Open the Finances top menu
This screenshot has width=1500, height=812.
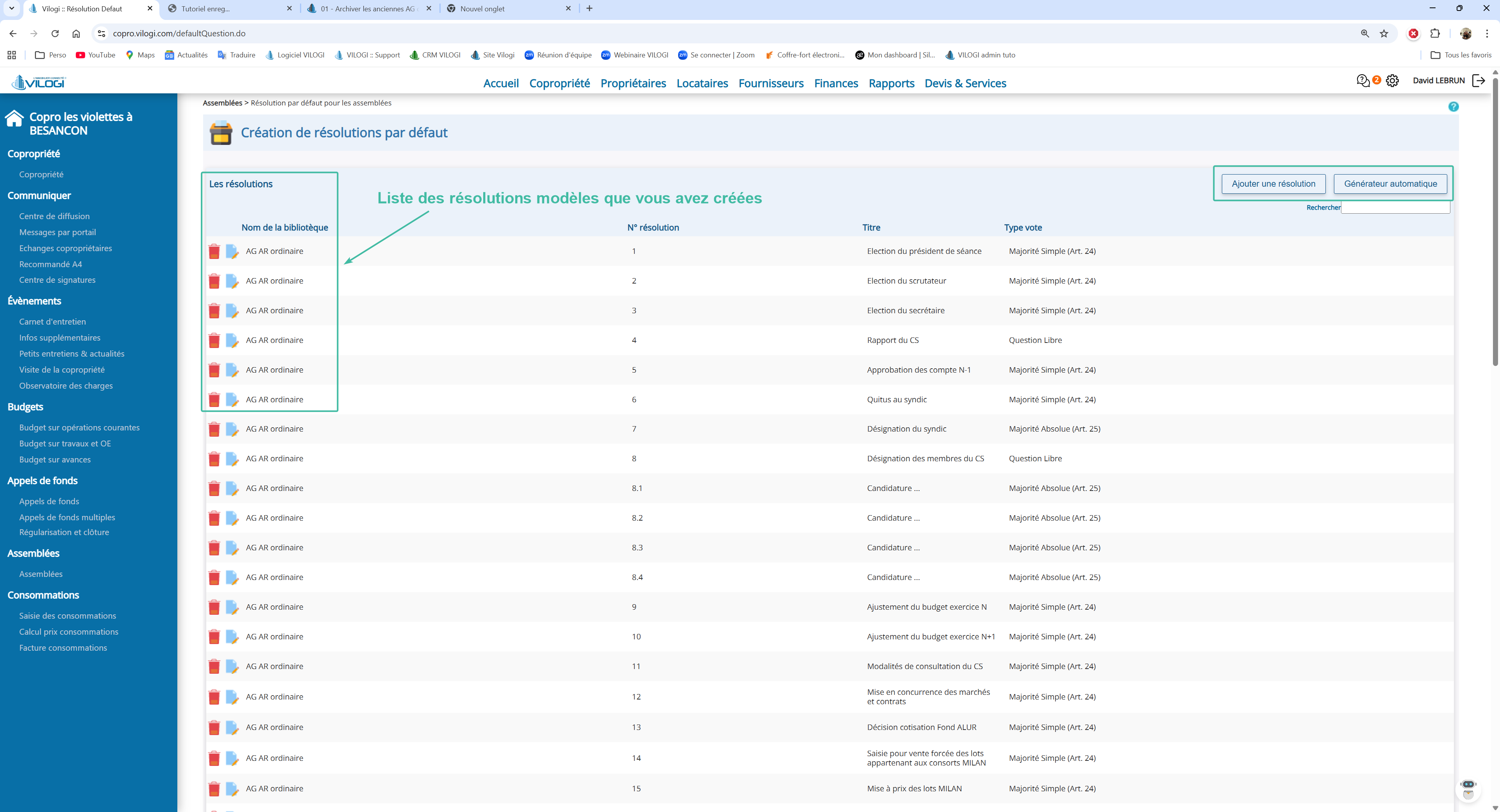[836, 83]
